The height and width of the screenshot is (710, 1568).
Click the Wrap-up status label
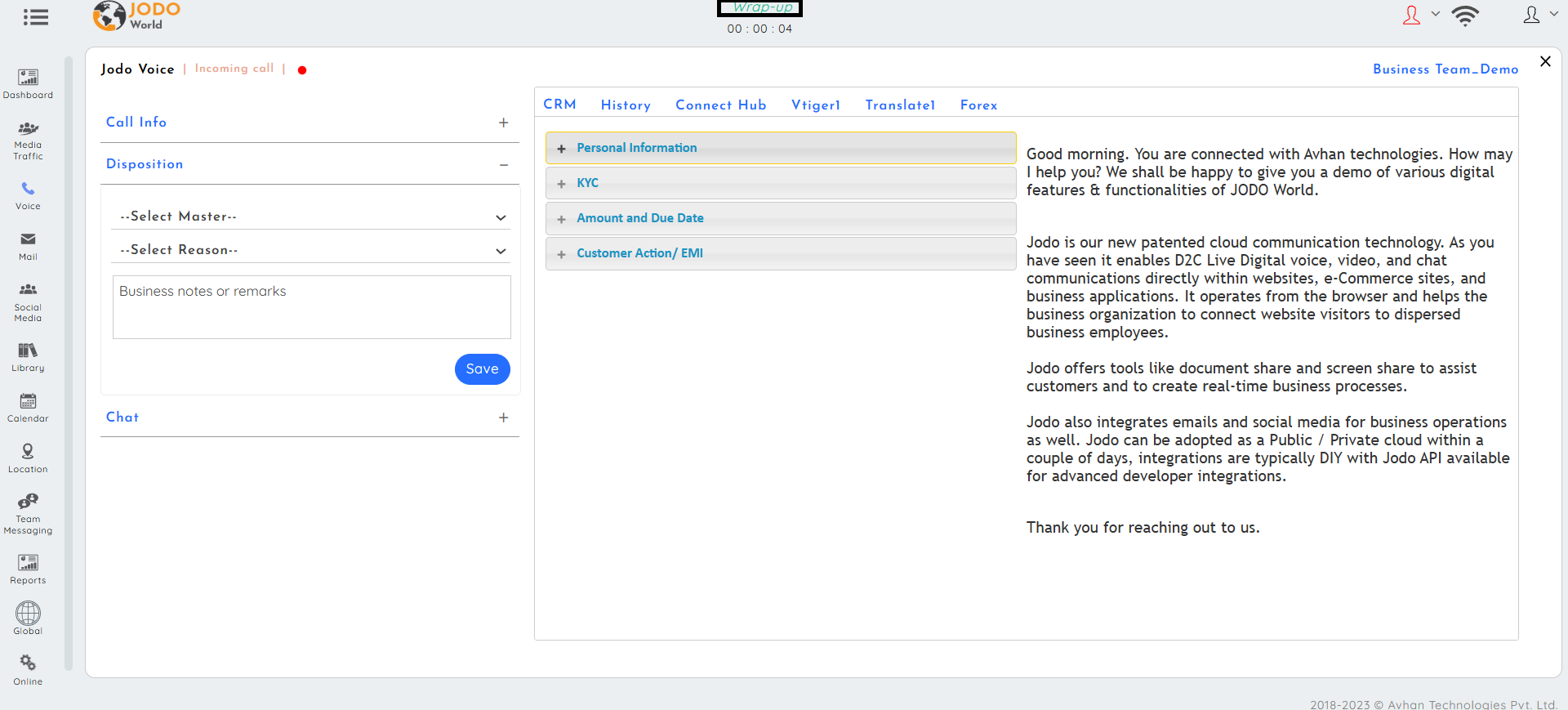click(760, 7)
